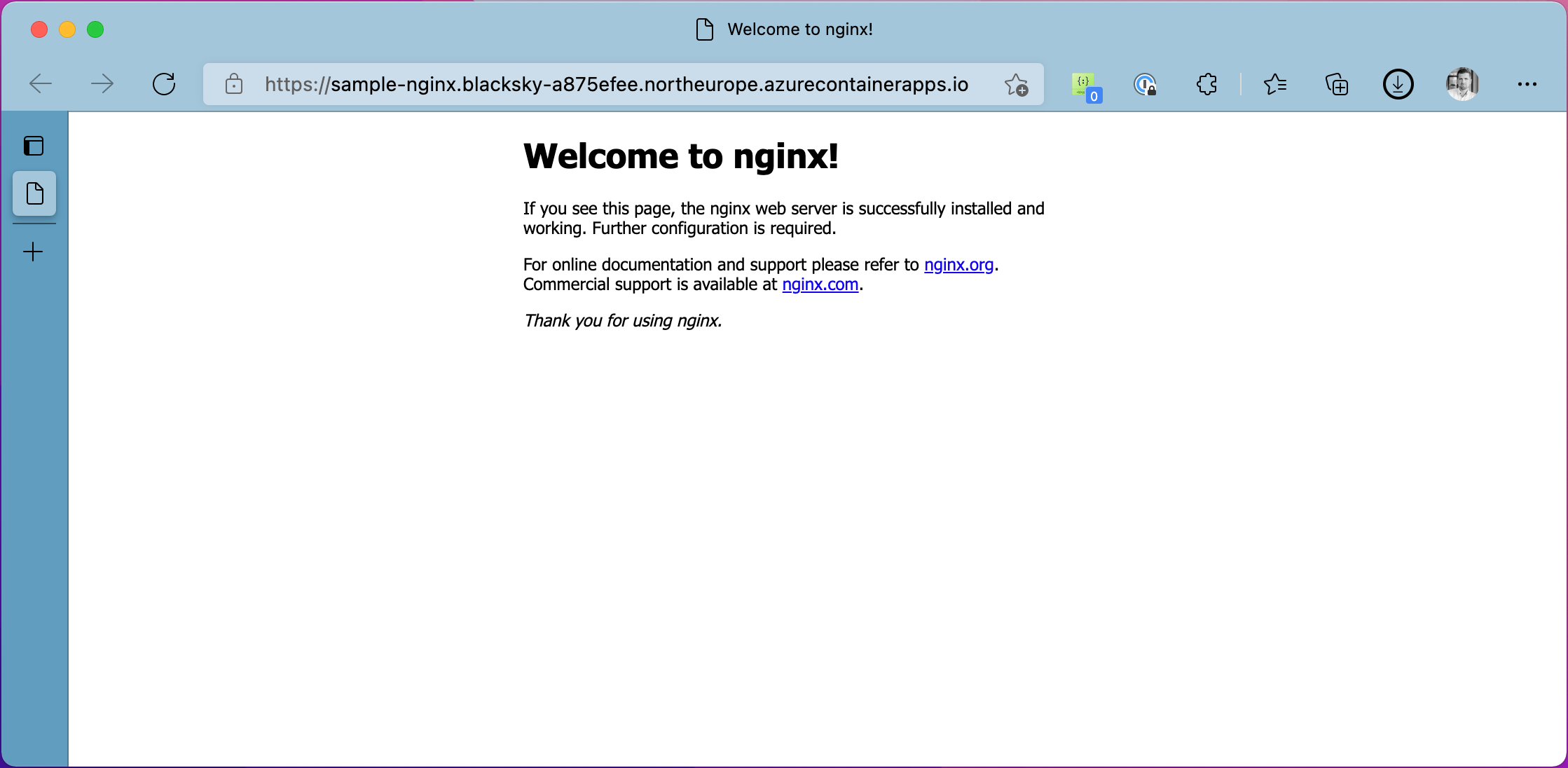1568x768 pixels.
Task: Click the forward navigation arrow
Action: 102,84
